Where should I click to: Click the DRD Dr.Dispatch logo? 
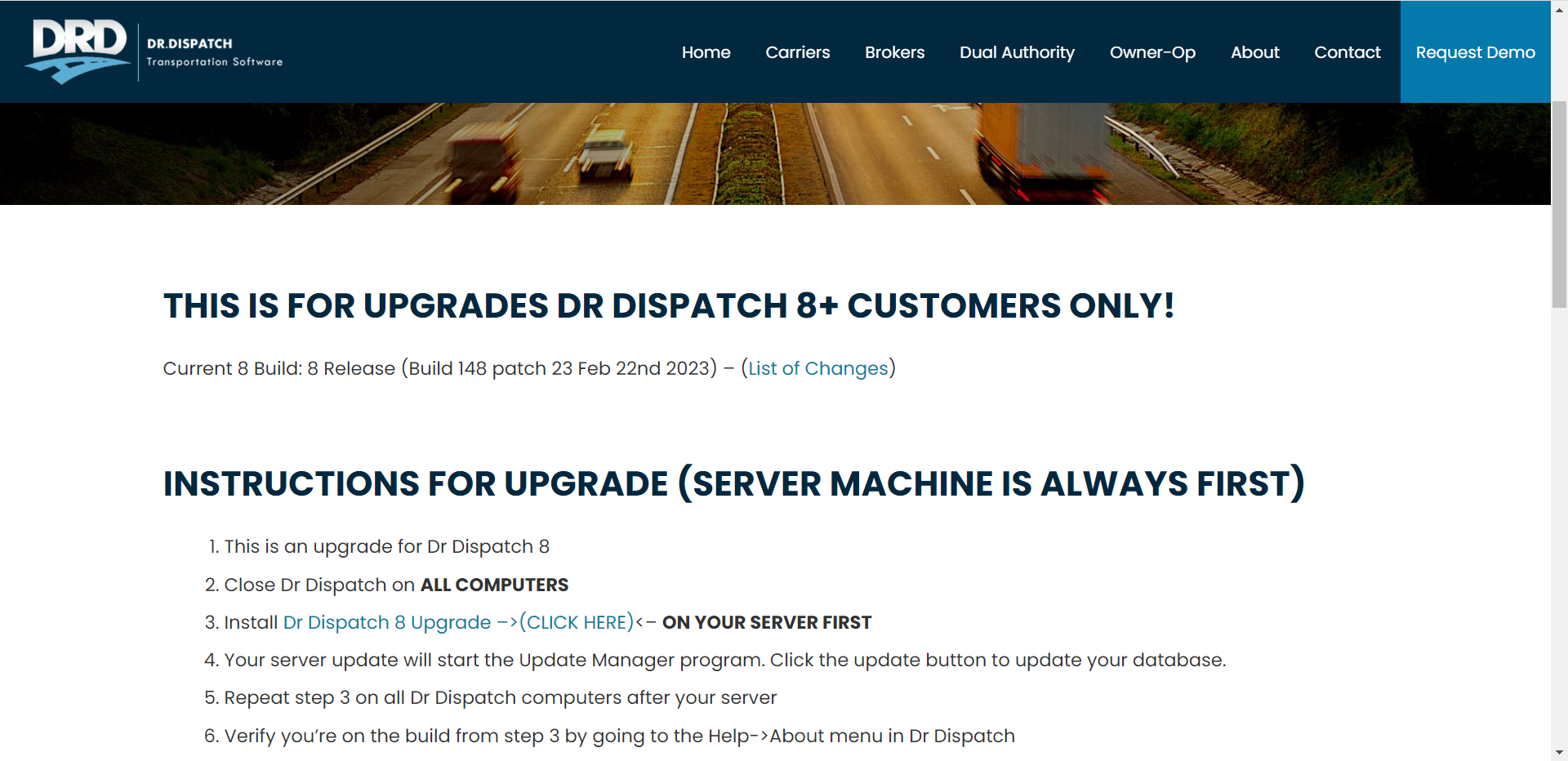click(x=154, y=51)
